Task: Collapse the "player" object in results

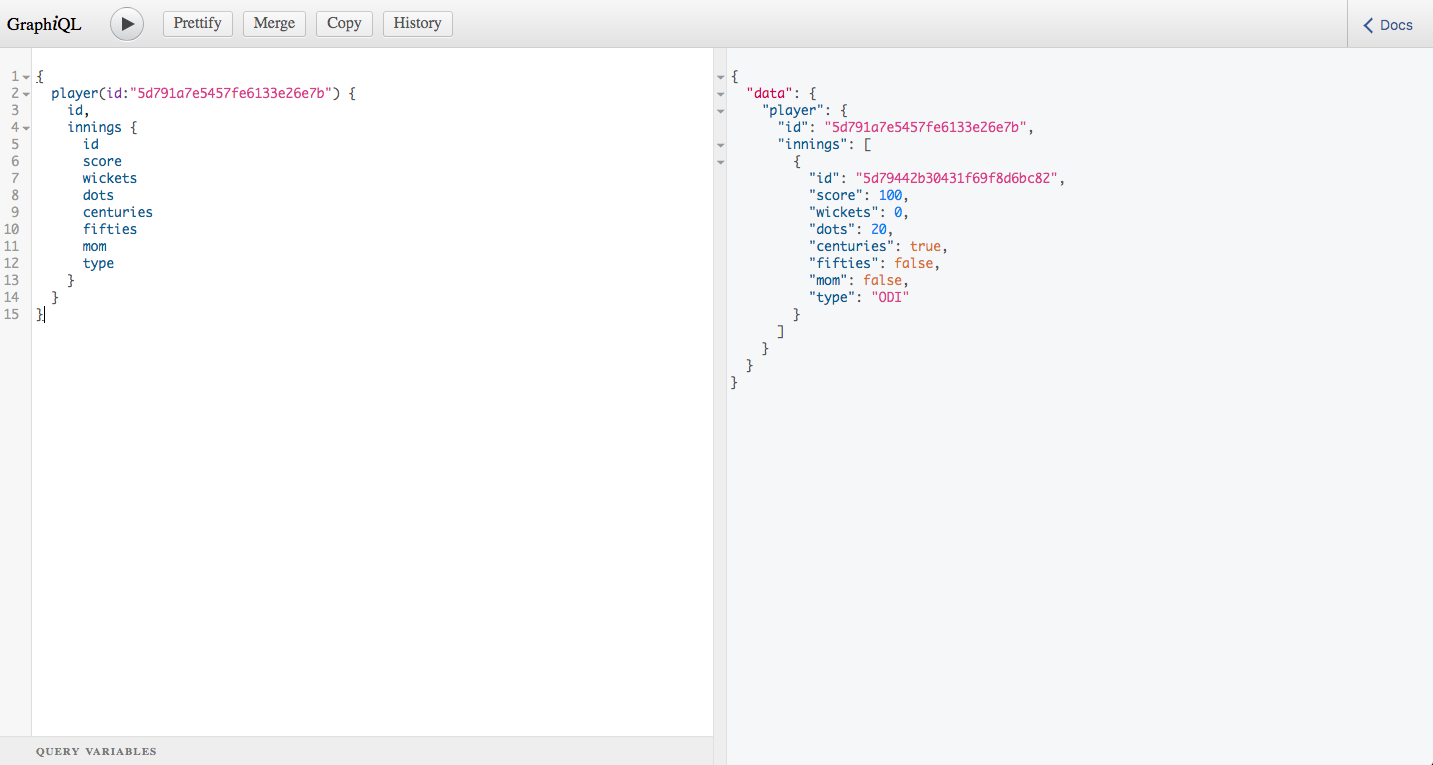Action: [720, 111]
